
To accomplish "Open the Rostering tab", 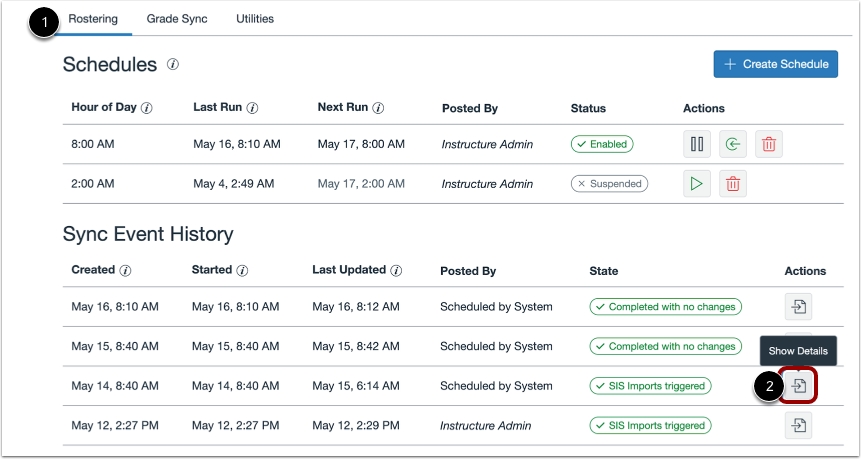I will coord(93,19).
